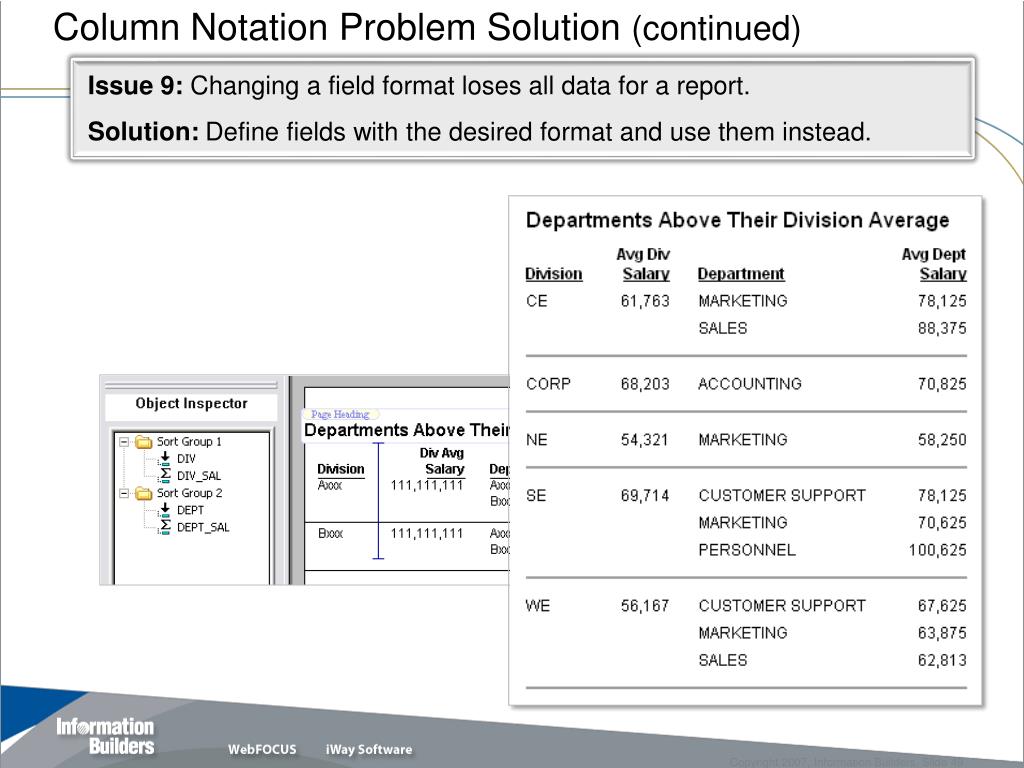The width and height of the screenshot is (1024, 768).
Task: Click the iWay Software link in the footer
Action: [369, 750]
